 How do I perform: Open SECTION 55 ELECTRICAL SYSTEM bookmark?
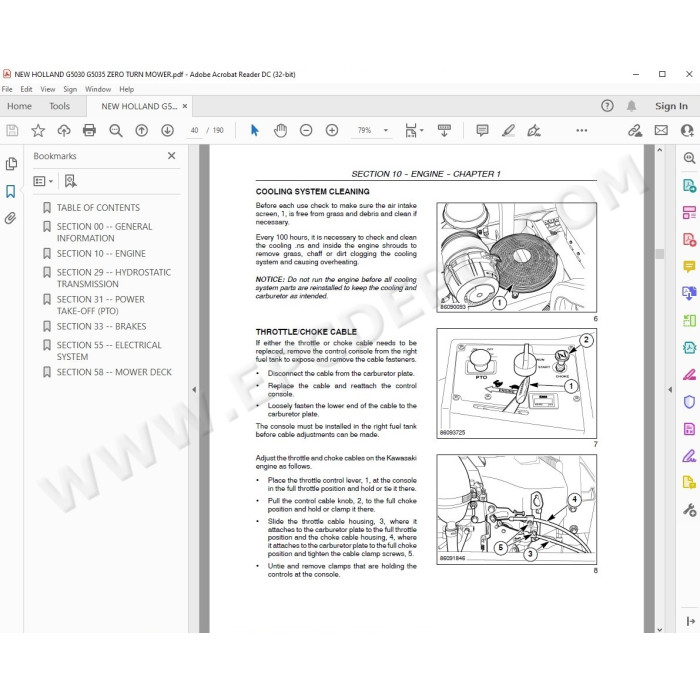tap(109, 351)
